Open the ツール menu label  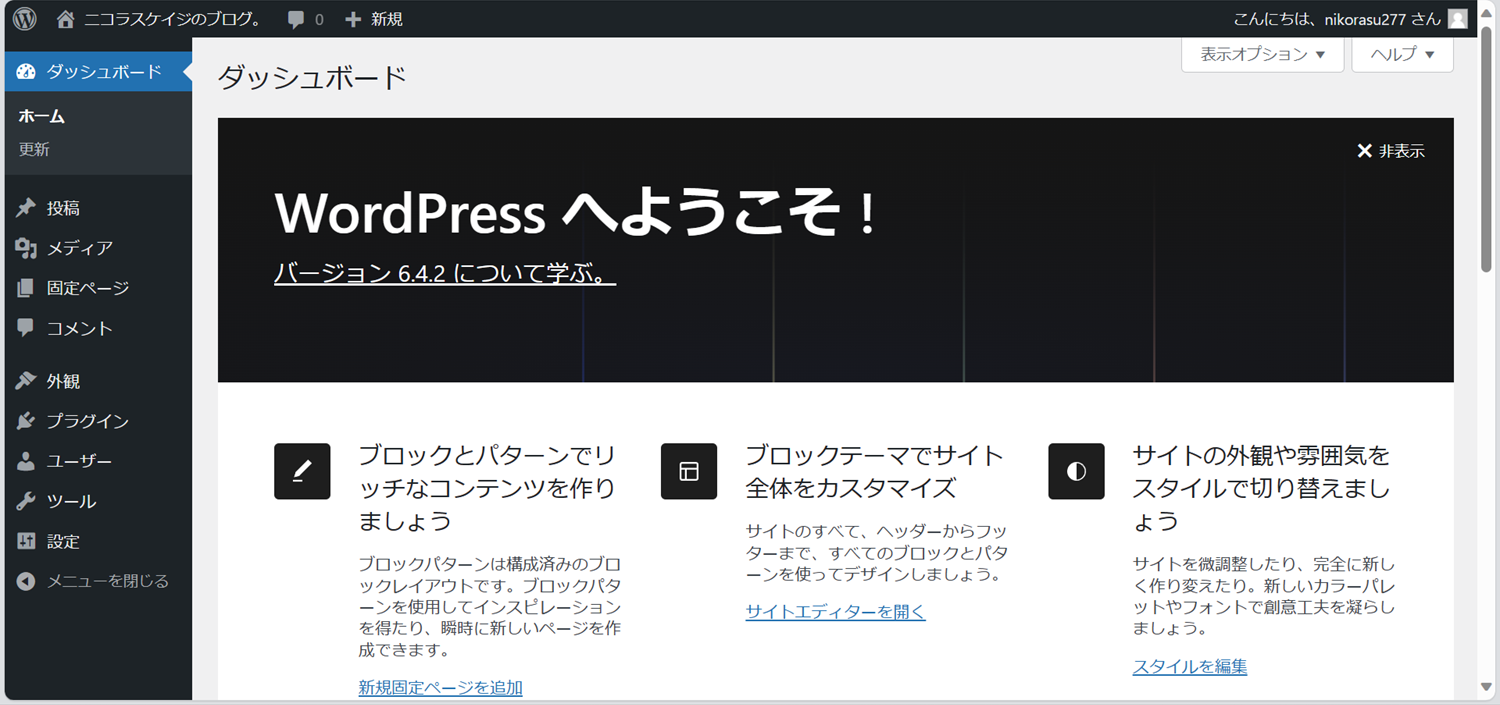point(71,501)
